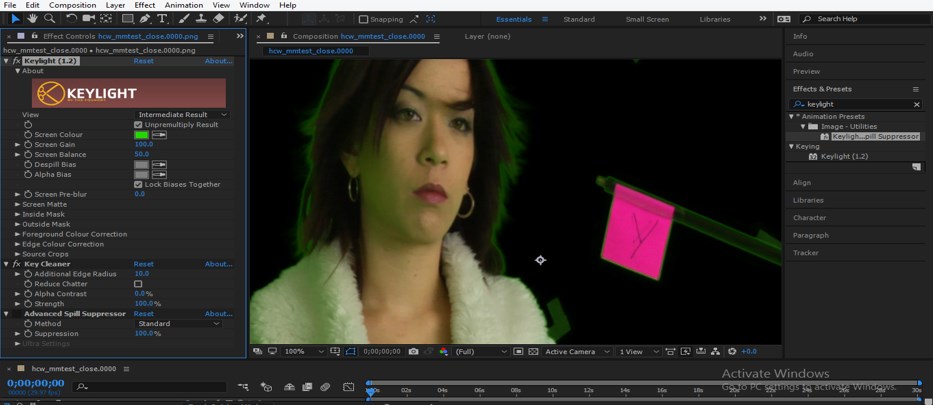Viewport: 933px width, 405px height.
Task: Open the Character panel
Action: tap(809, 218)
